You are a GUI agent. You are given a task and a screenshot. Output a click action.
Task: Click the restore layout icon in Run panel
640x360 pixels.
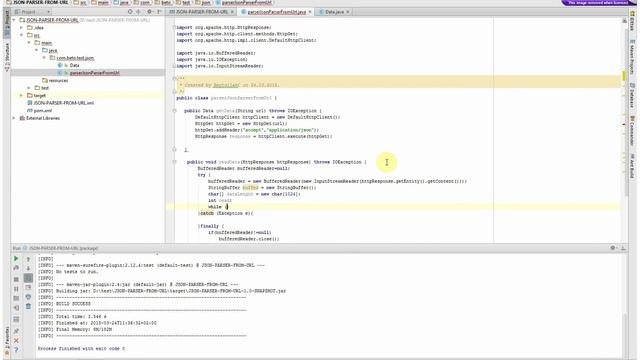pyautogui.click(x=16, y=319)
